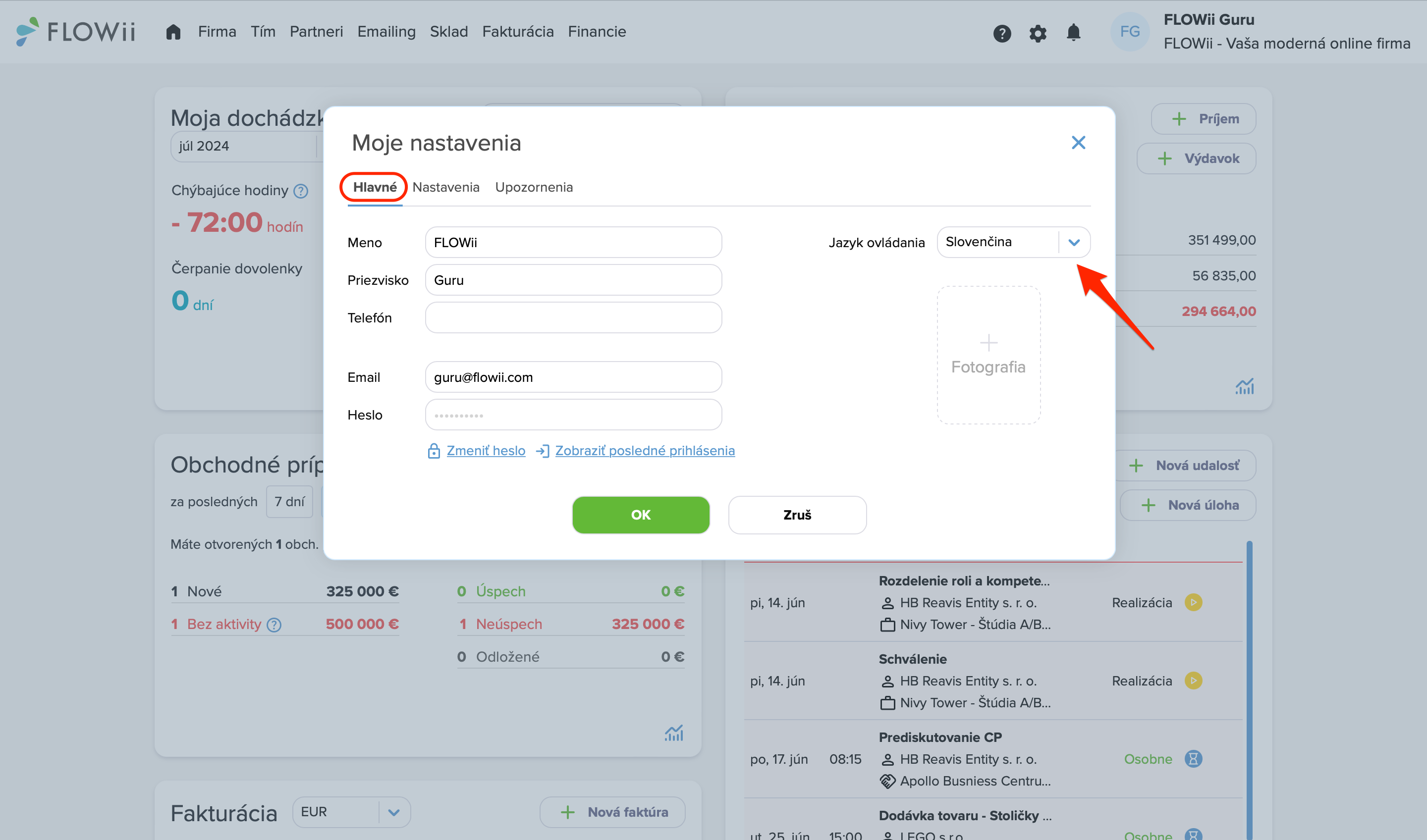Switch to the Upozornenia tab
The width and height of the screenshot is (1427, 840).
534,187
